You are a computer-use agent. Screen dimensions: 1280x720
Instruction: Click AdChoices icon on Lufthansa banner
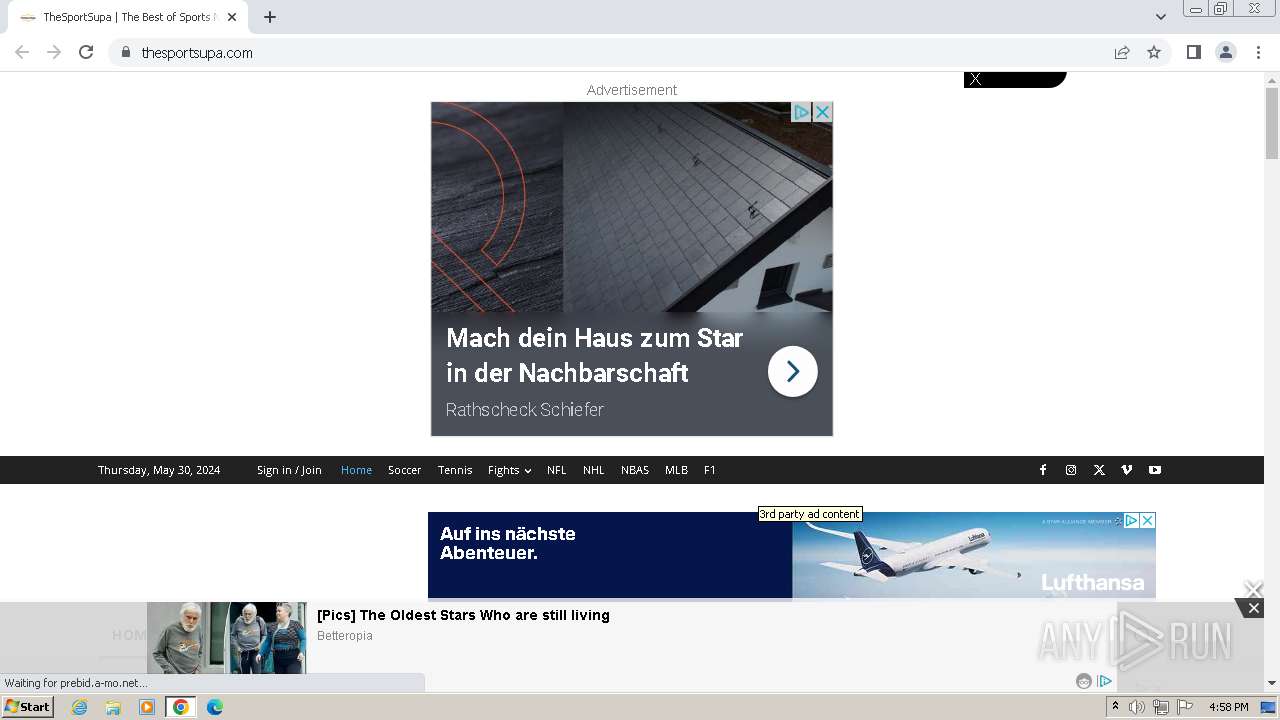pos(1131,520)
